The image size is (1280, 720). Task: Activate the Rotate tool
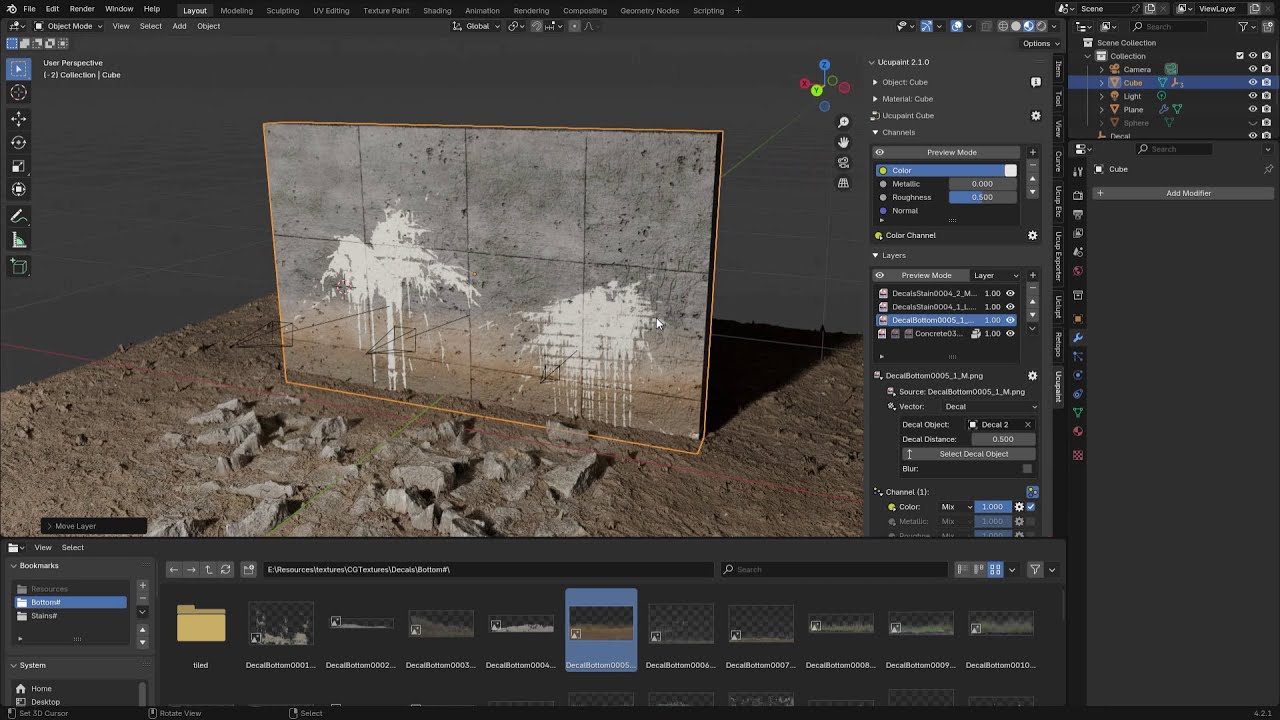pos(18,142)
